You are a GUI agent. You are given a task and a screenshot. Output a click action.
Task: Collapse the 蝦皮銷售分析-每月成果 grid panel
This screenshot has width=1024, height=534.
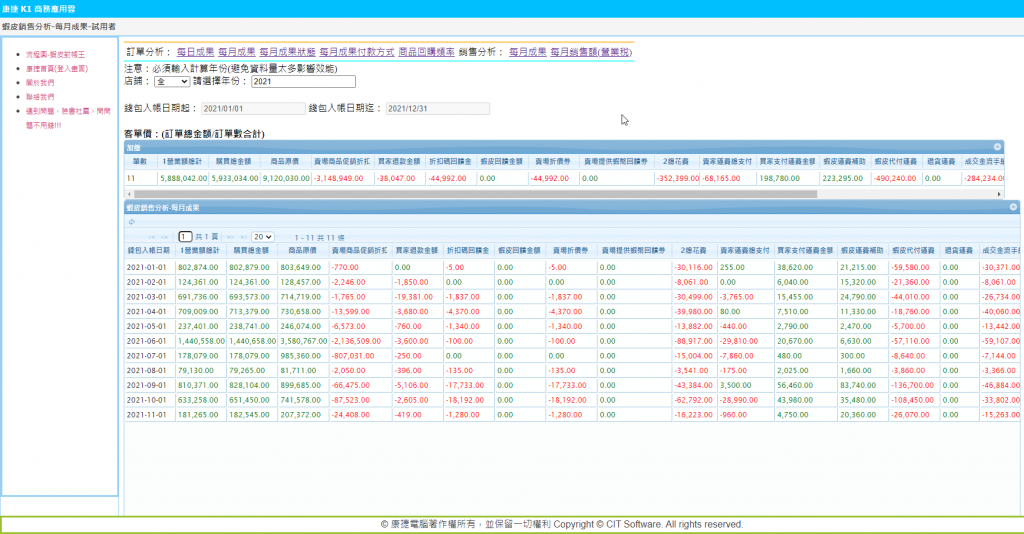(x=1013, y=207)
